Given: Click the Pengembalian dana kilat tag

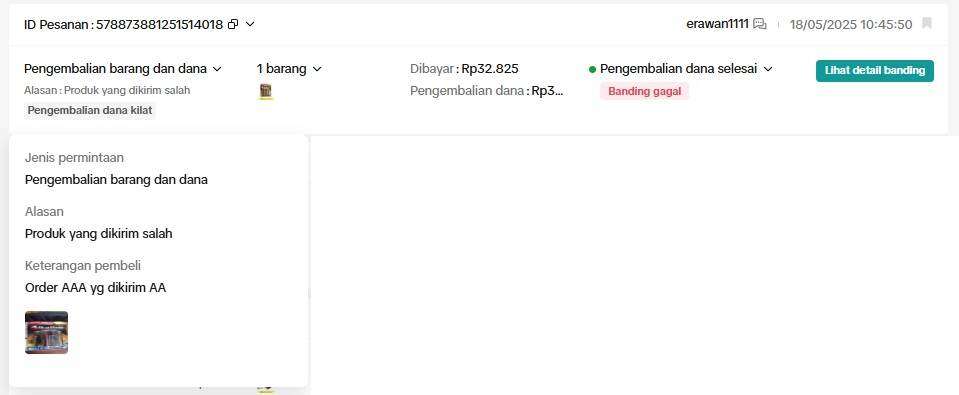Looking at the screenshot, I should point(90,111).
